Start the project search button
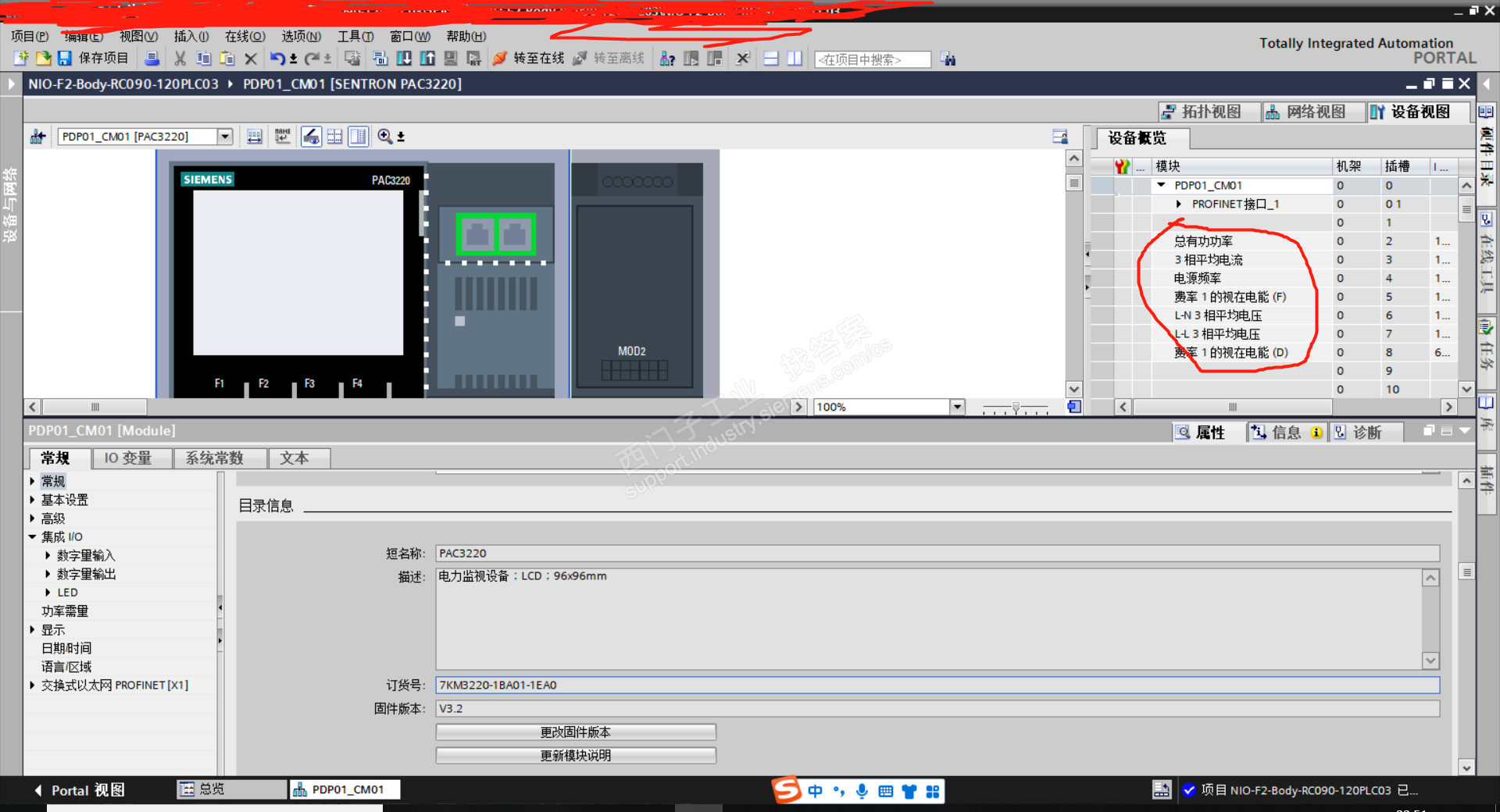Screen dimensions: 1500x812 point(948,59)
